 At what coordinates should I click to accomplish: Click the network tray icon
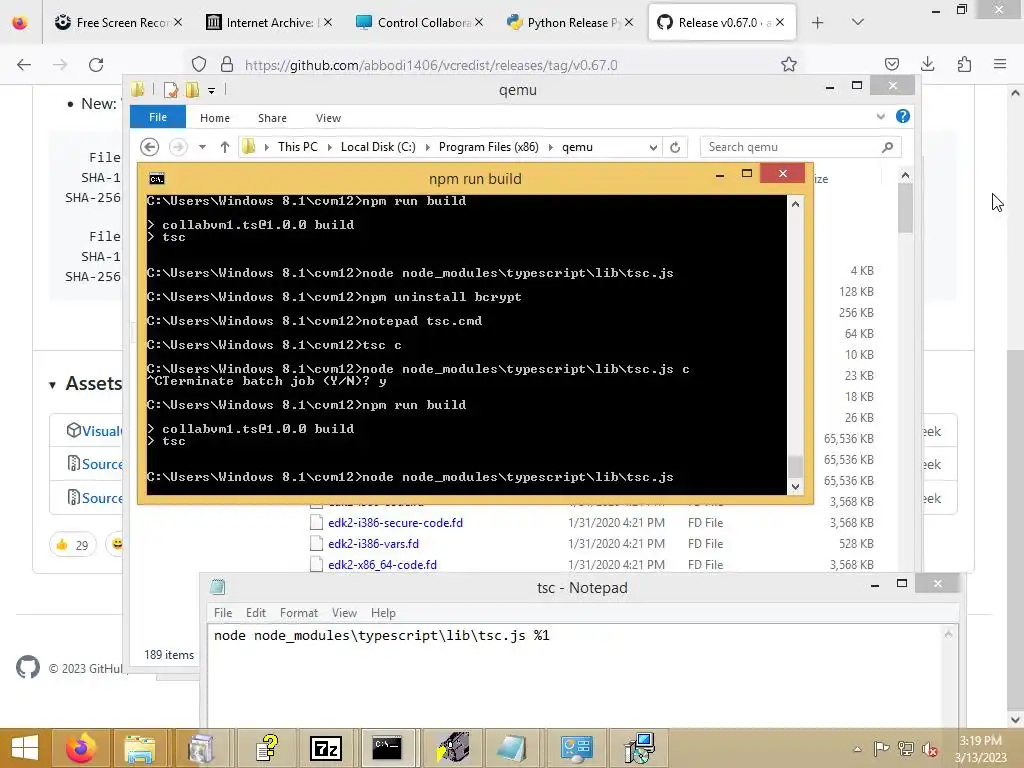coord(905,748)
